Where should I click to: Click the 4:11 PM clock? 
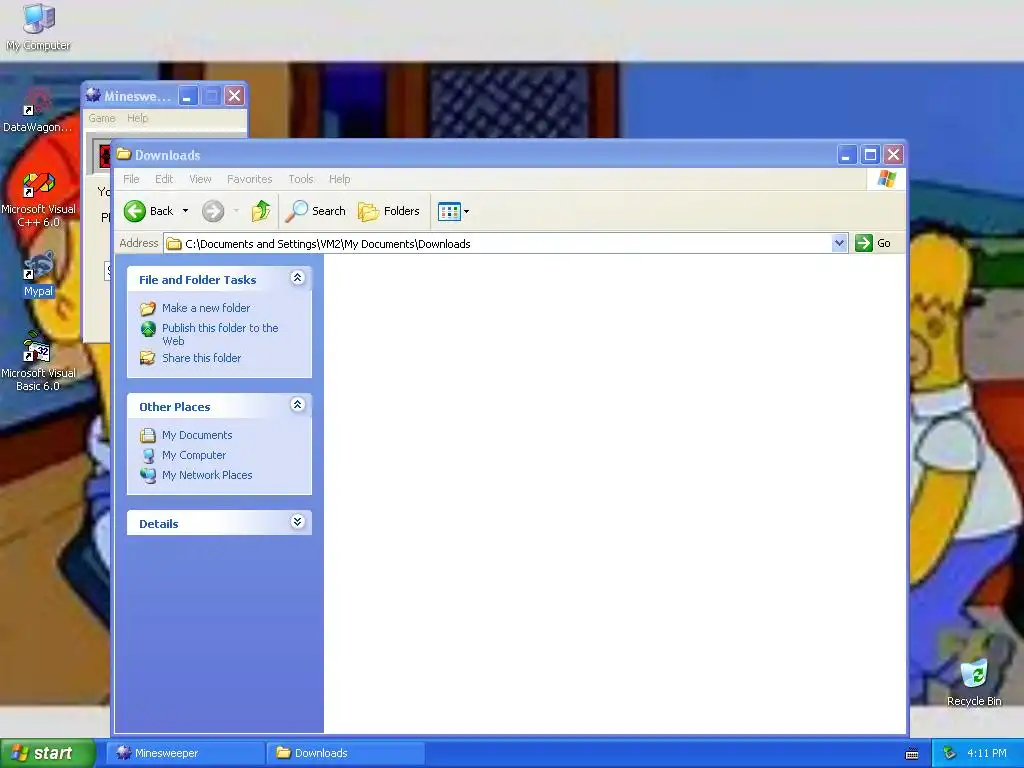point(987,753)
